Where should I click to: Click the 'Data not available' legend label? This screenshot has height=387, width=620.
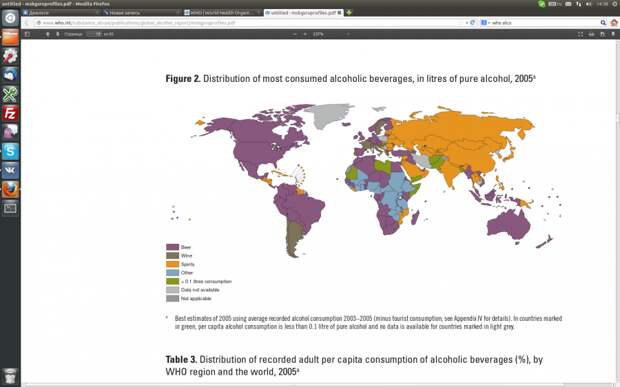tap(200, 290)
